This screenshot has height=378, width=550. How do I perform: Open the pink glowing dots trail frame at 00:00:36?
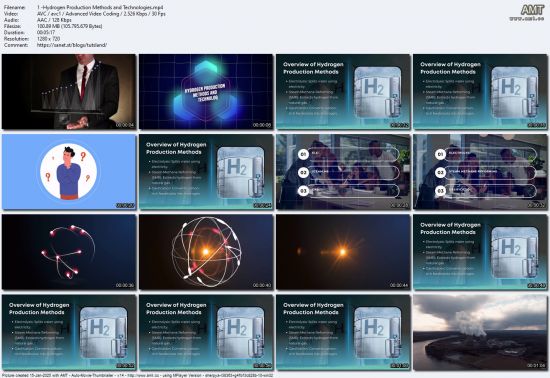(69, 252)
